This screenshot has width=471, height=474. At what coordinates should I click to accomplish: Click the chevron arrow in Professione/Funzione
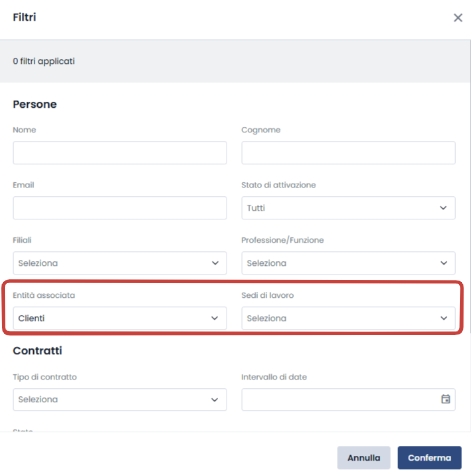point(444,263)
